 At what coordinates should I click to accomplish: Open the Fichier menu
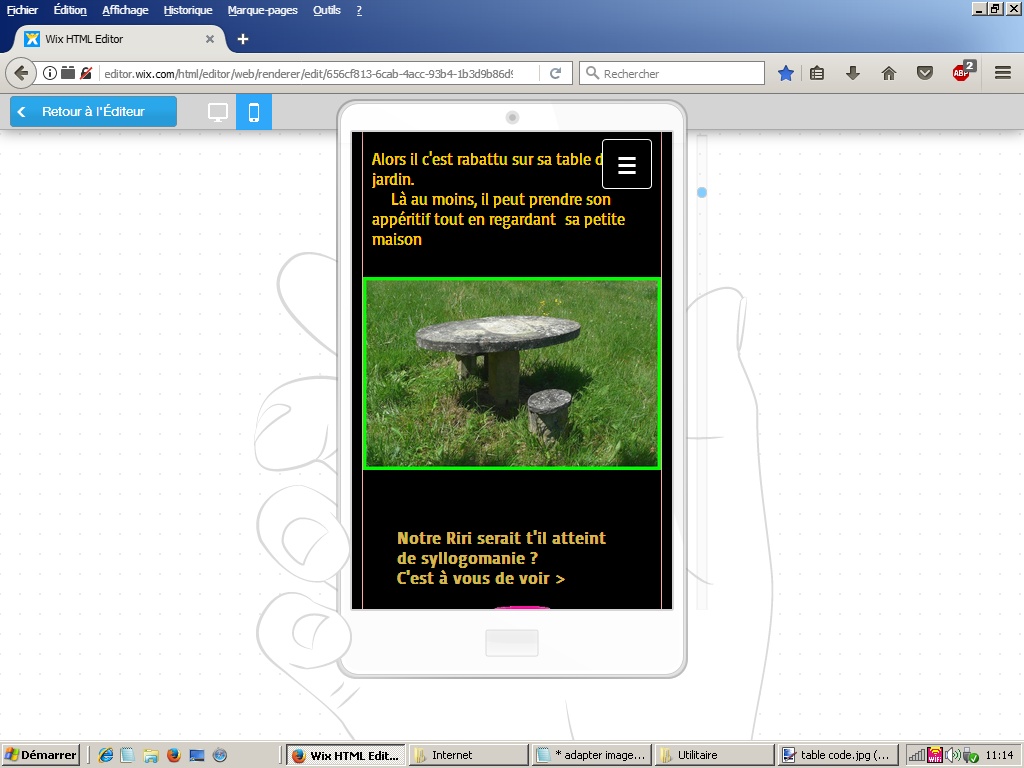[x=22, y=10]
